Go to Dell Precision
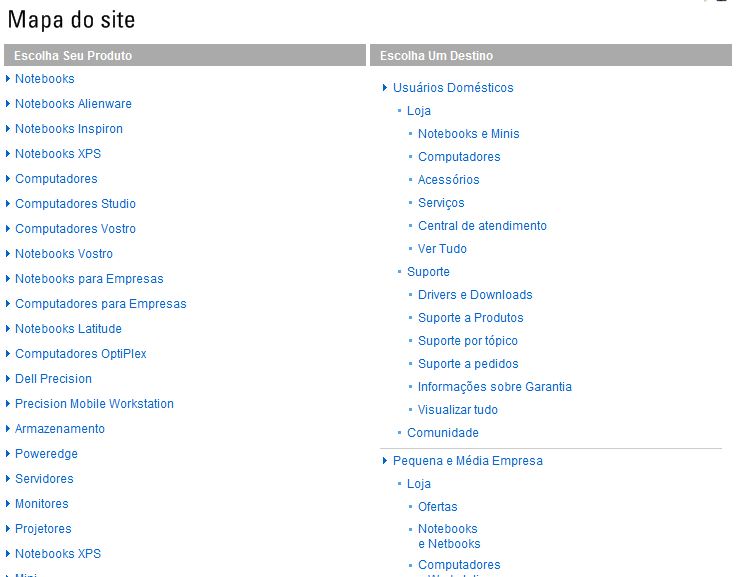 [x=54, y=379]
